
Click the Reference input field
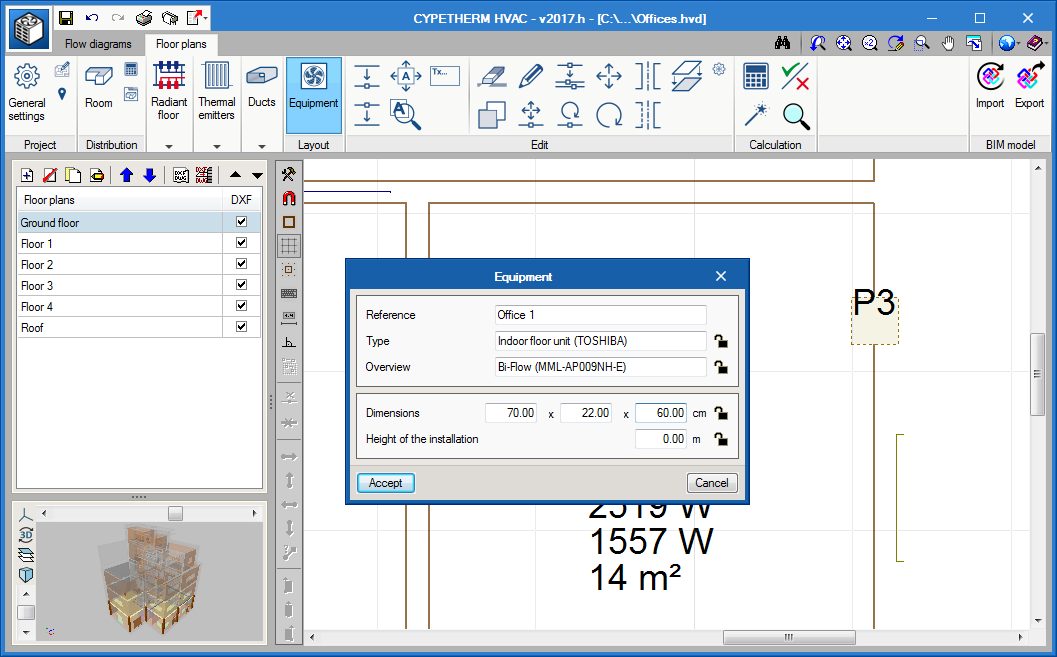coord(600,315)
